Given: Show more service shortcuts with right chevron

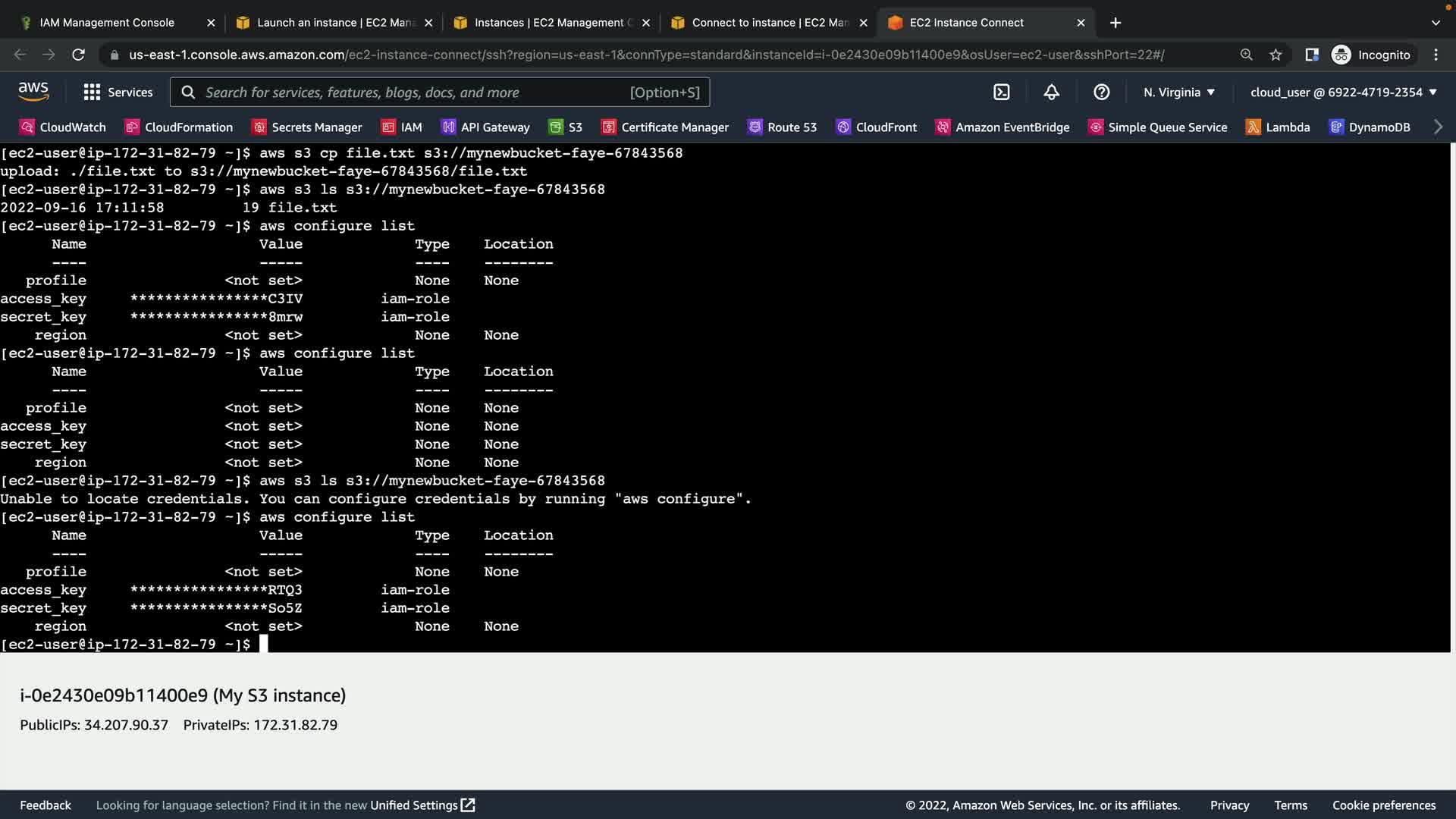Looking at the screenshot, I should pyautogui.click(x=1438, y=127).
